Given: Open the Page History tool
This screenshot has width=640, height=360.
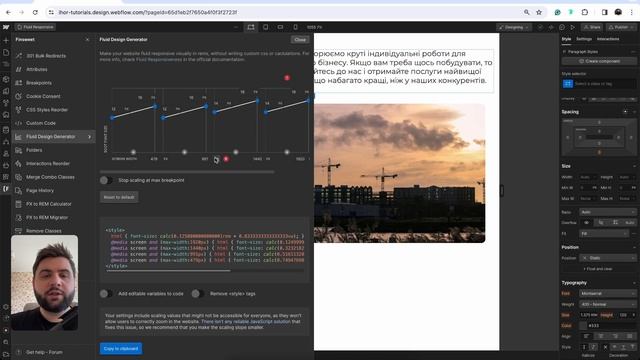Looking at the screenshot, I should pyautogui.click(x=53, y=191).
